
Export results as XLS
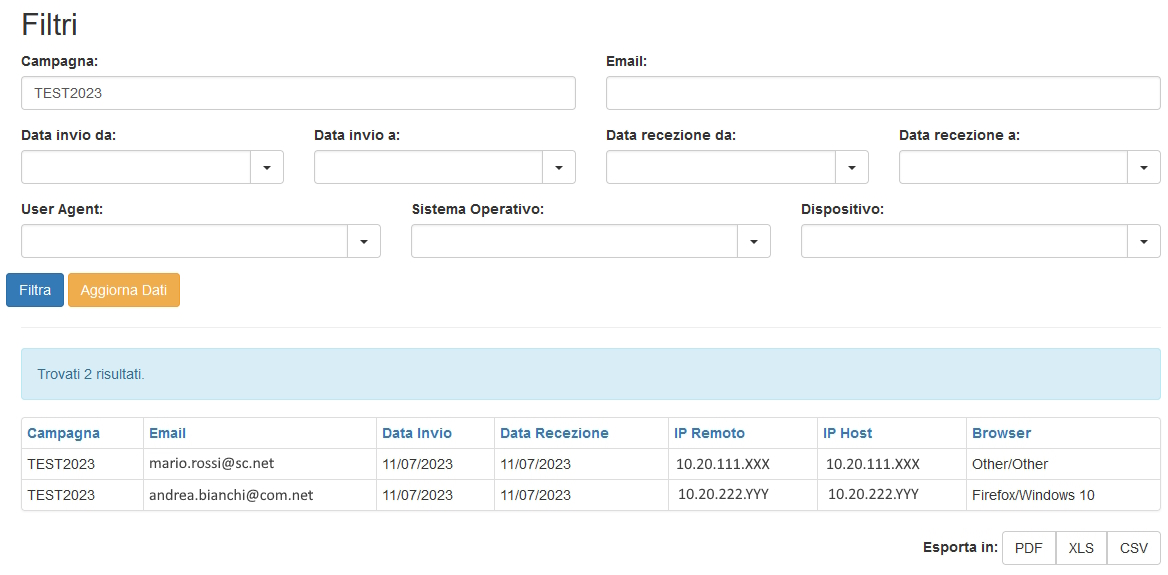(x=1082, y=548)
